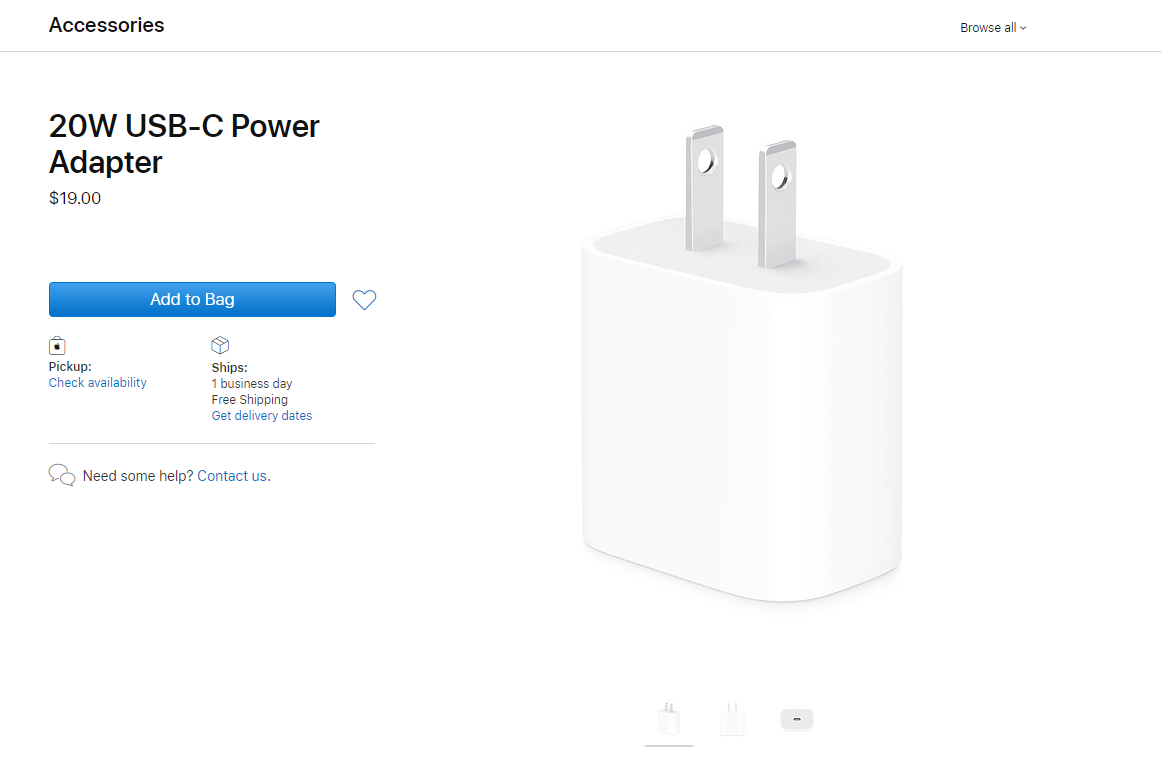Open Check availability for pickup
Viewport: 1162px width, 773px height.
pos(98,382)
